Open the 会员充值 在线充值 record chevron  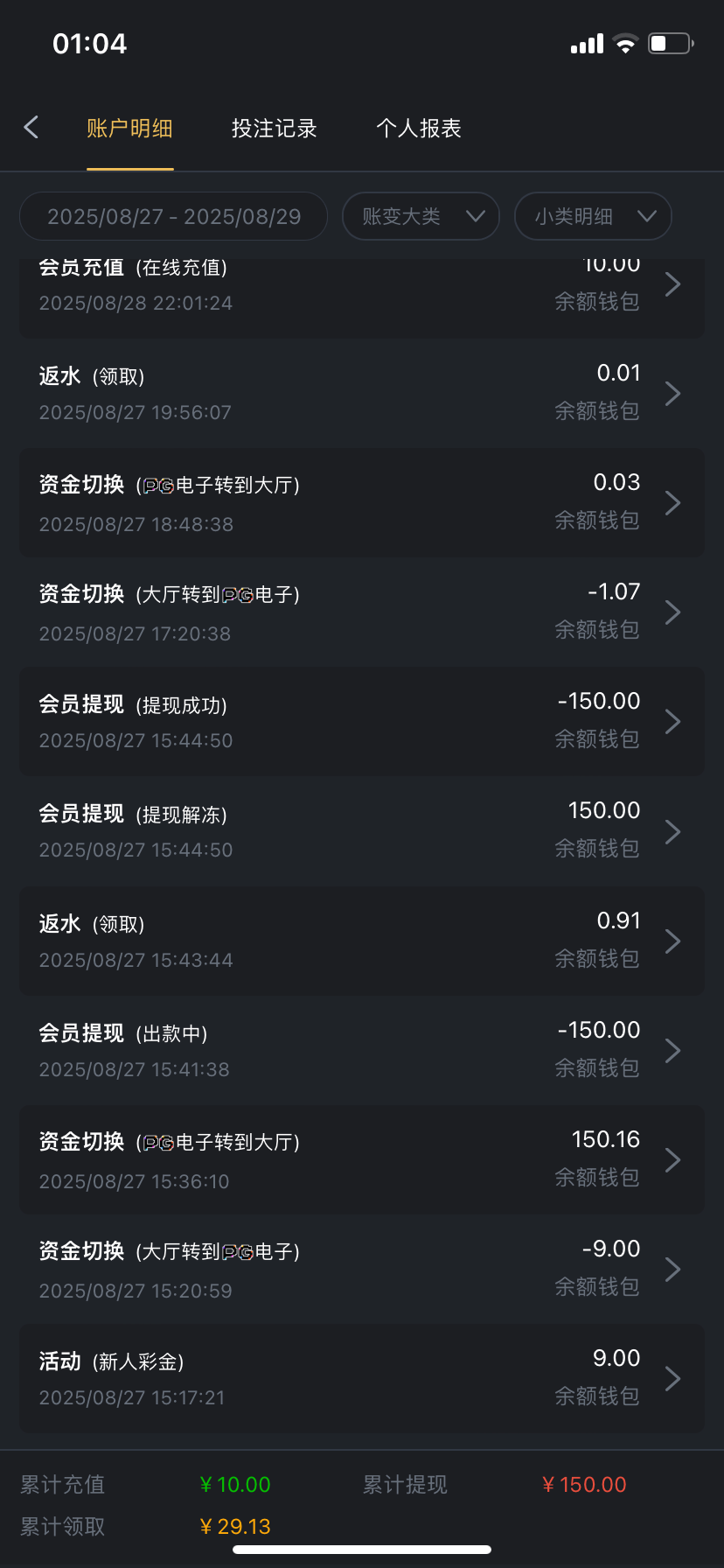click(672, 284)
